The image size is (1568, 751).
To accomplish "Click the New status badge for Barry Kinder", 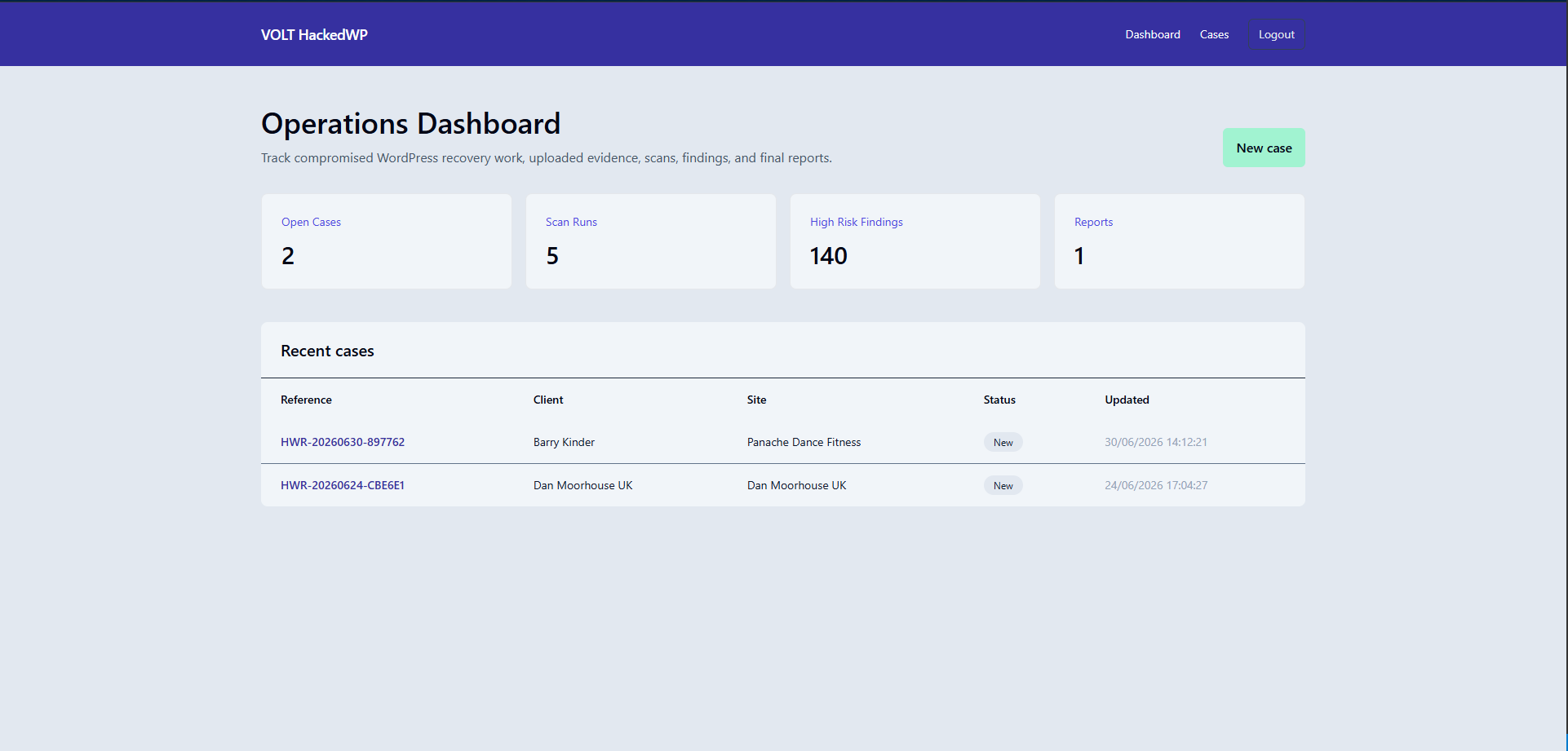I will tap(1003, 442).
